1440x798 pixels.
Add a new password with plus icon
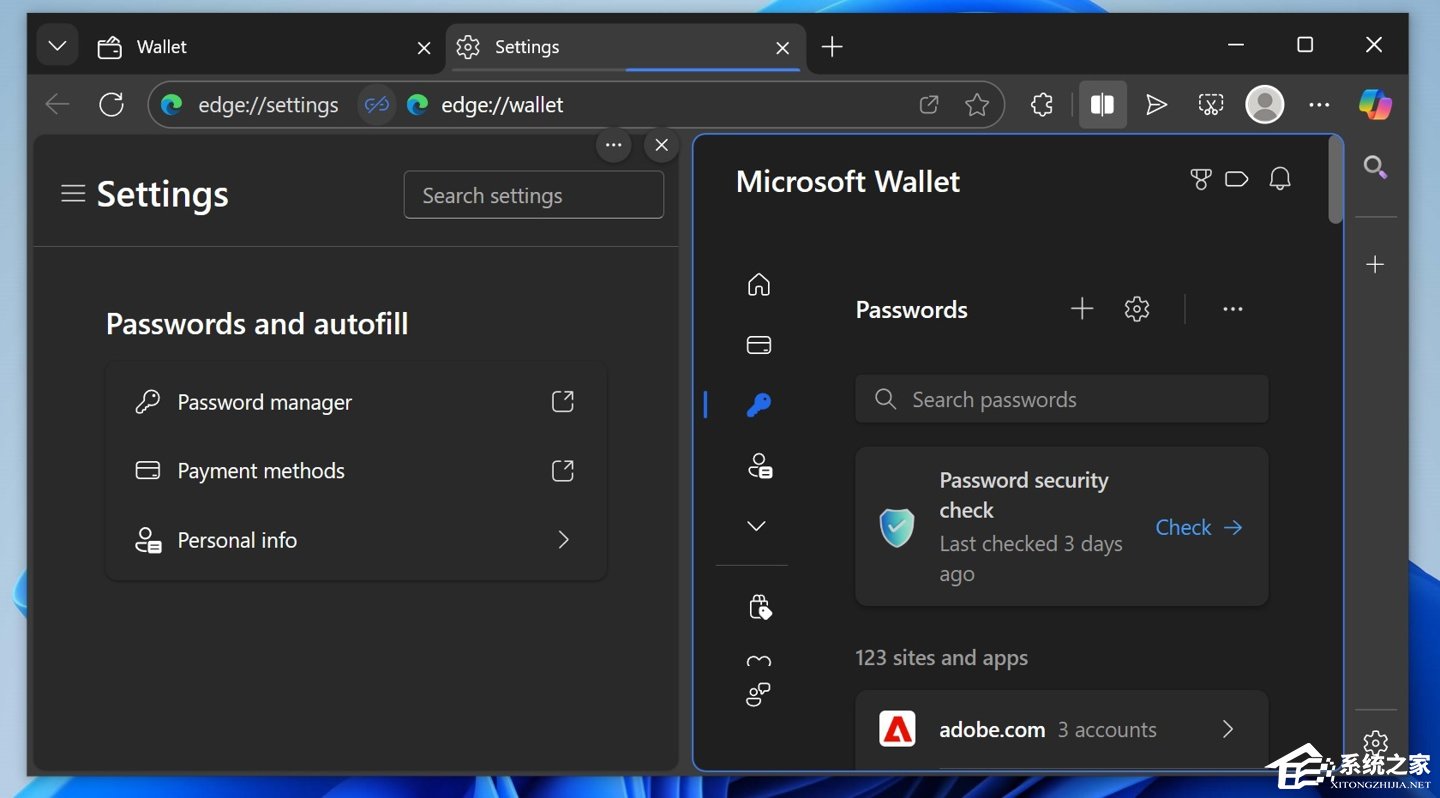click(x=1082, y=309)
